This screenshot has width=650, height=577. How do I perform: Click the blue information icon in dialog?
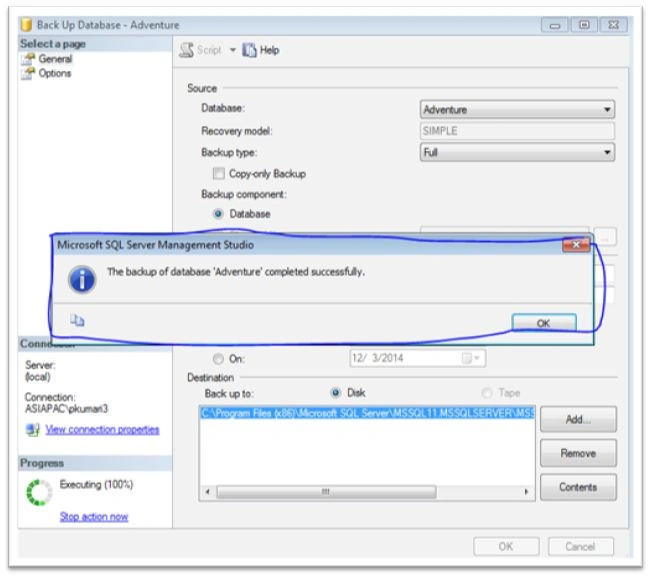82,279
